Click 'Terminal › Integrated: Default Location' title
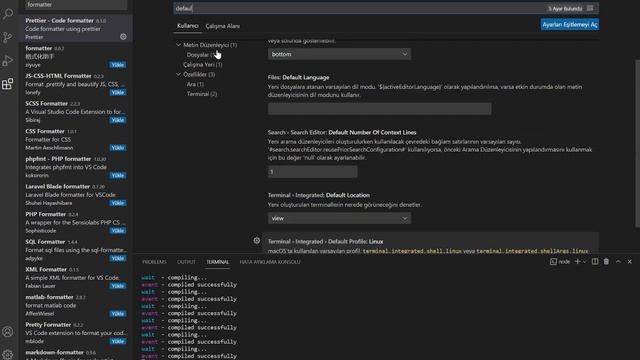Image resolution: width=640 pixels, height=360 pixels. [x=319, y=195]
